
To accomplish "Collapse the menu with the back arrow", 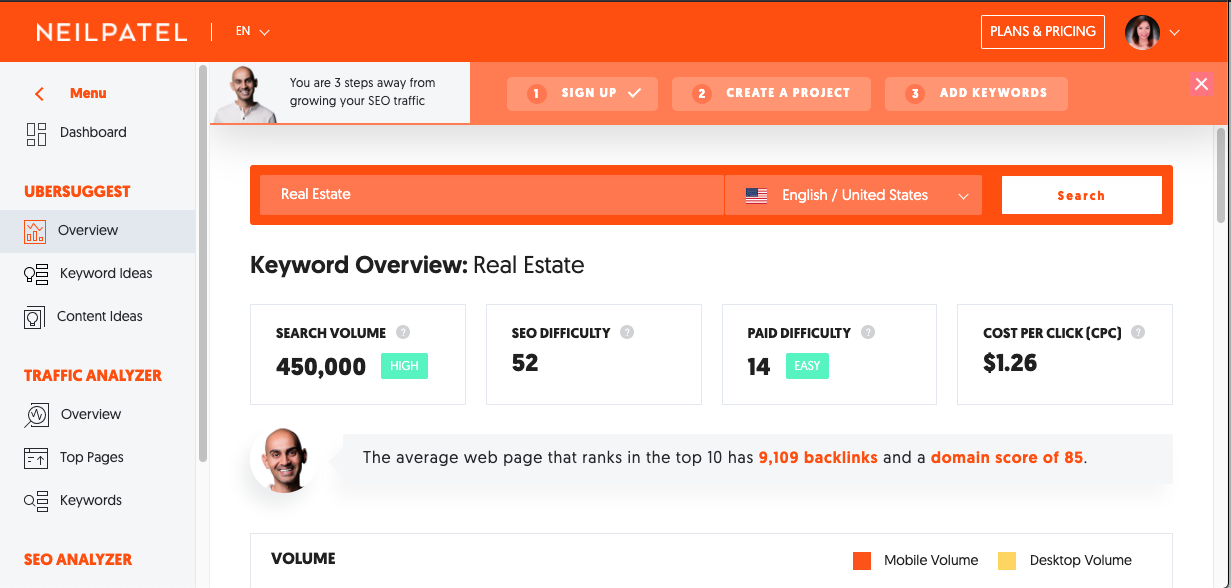I will tap(39, 94).
